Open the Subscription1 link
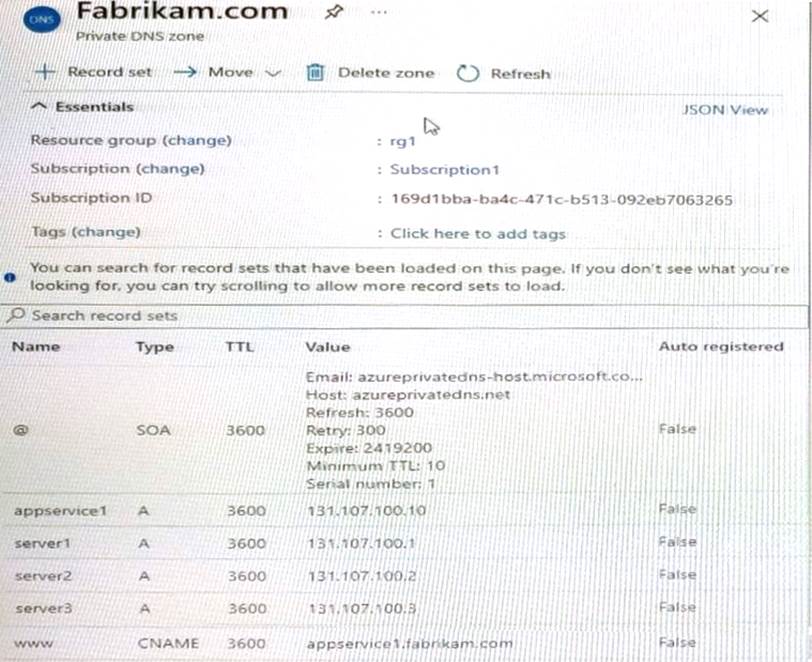The width and height of the screenshot is (812, 662). (x=444, y=169)
